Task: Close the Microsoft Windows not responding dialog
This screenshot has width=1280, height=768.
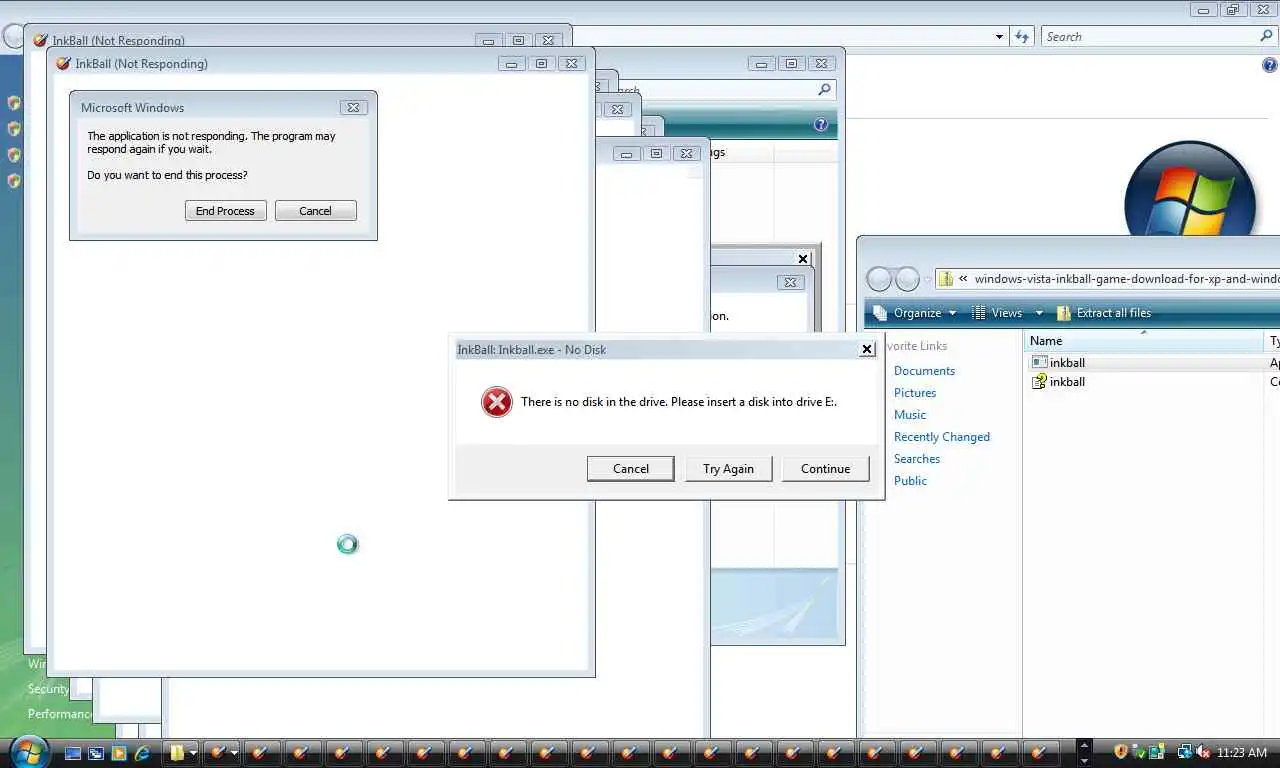Action: (x=352, y=107)
